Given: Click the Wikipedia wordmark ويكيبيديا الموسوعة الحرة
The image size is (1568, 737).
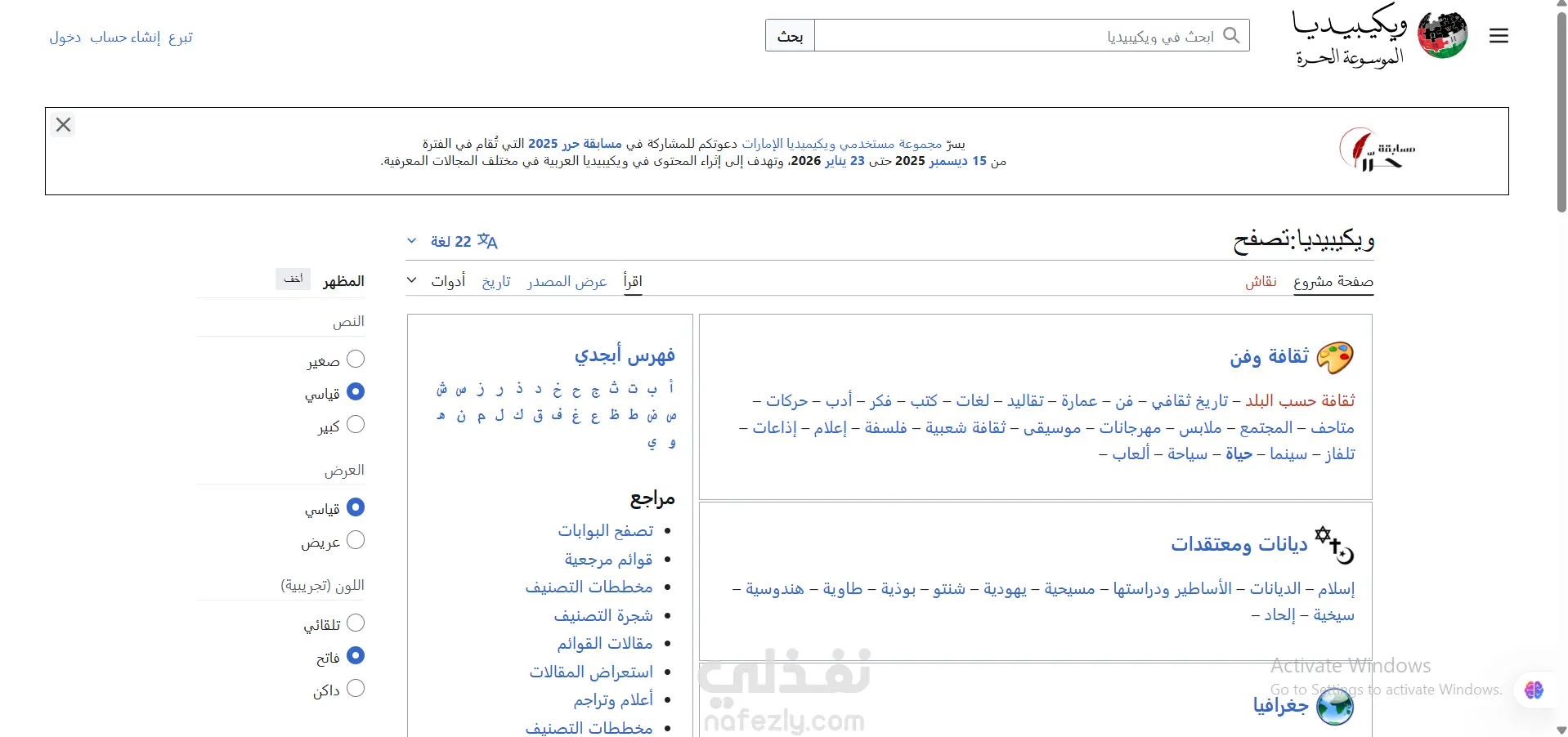Looking at the screenshot, I should coord(1350,37).
